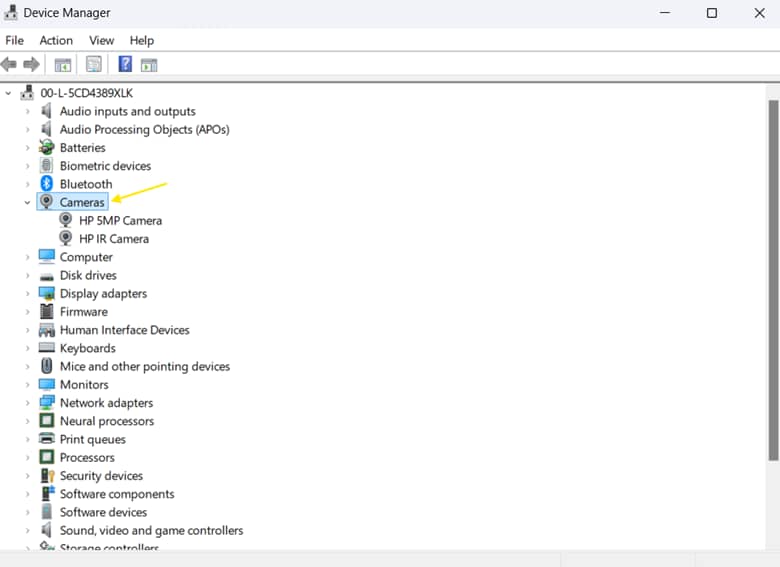Expand the Bluetooth chevron
The height and width of the screenshot is (567, 780).
(x=28, y=184)
